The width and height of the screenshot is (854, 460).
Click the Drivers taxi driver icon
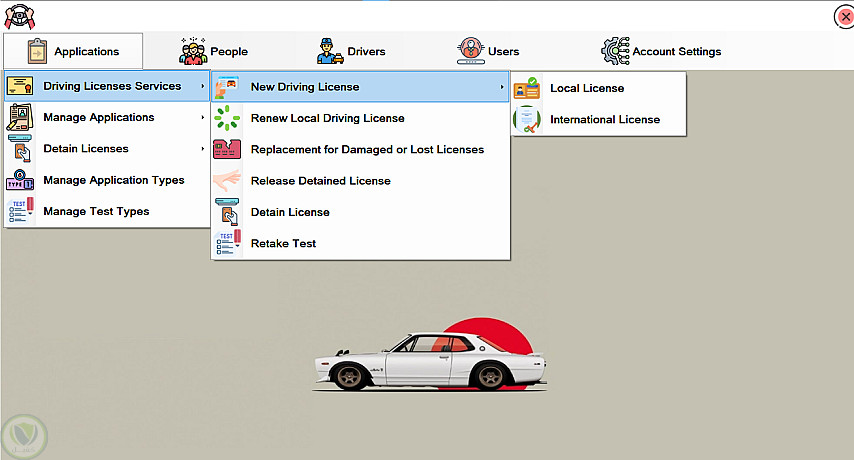[330, 51]
